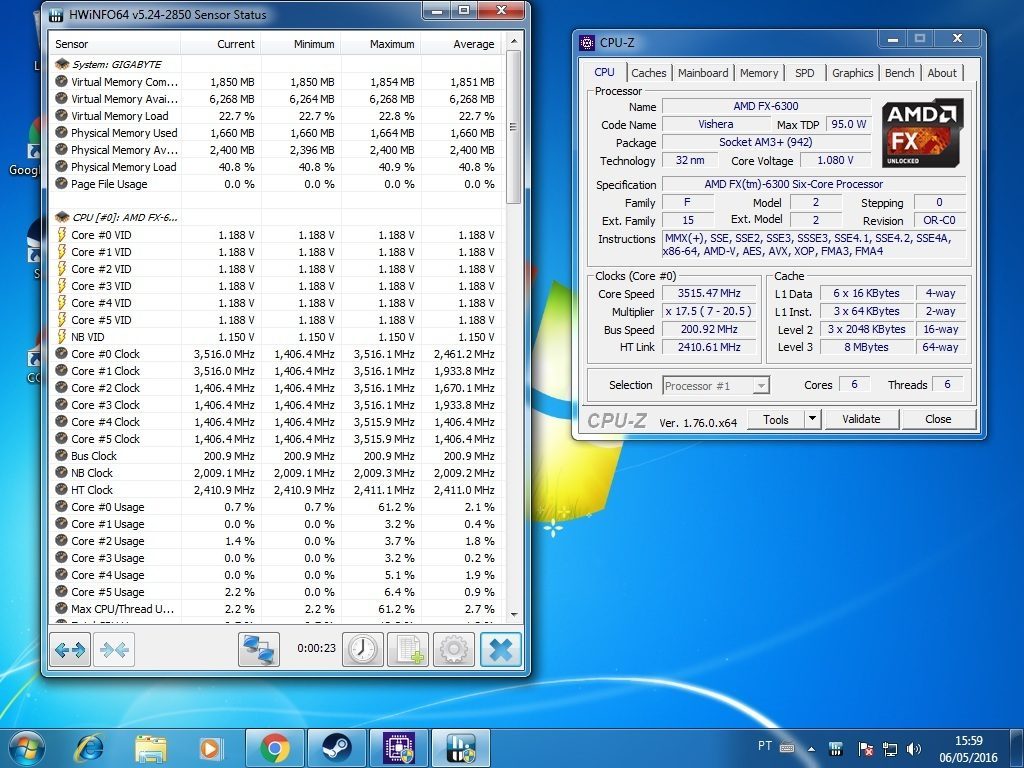Viewport: 1024px width, 768px height.
Task: Click the lightning icon beside Core #0 VID
Action: coord(62,234)
